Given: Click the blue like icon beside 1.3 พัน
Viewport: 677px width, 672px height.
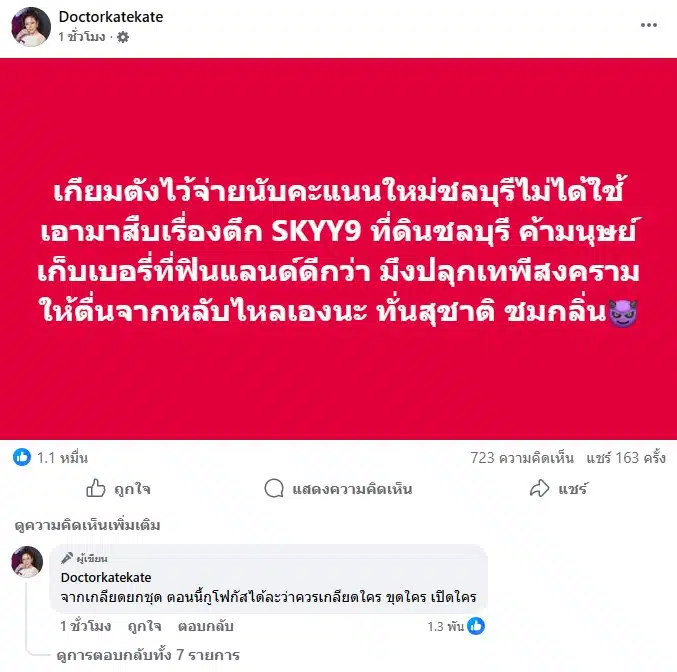Looking at the screenshot, I should pos(476,626).
